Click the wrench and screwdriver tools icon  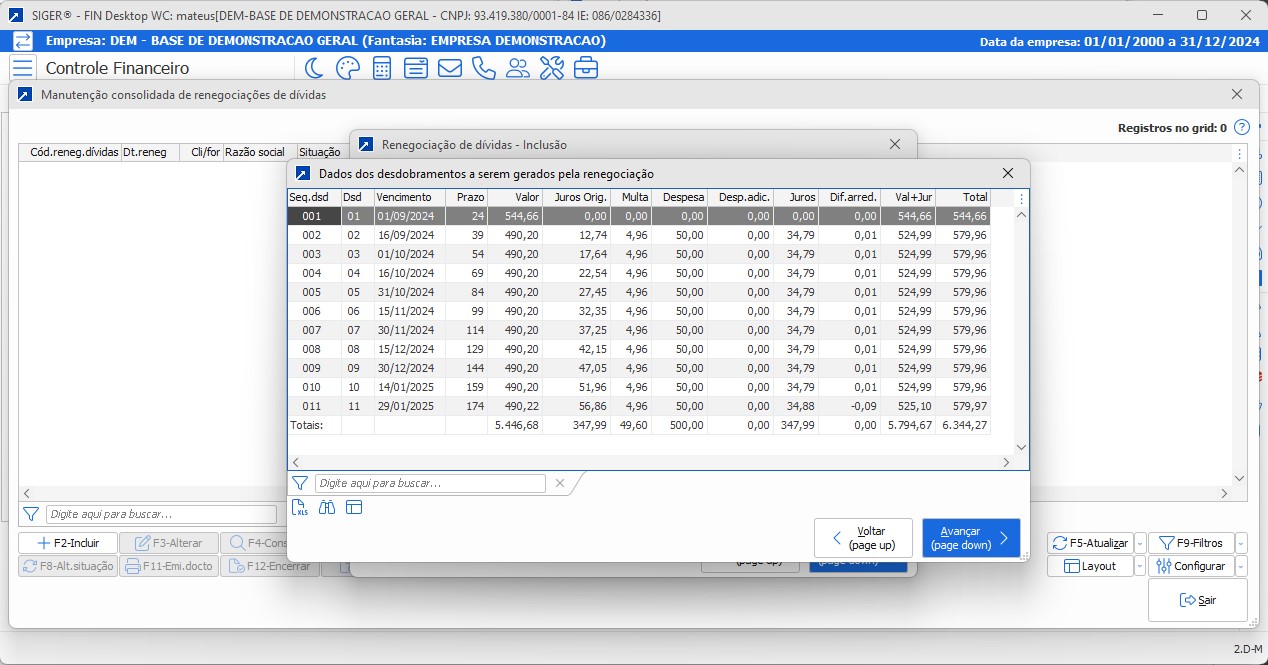[552, 68]
